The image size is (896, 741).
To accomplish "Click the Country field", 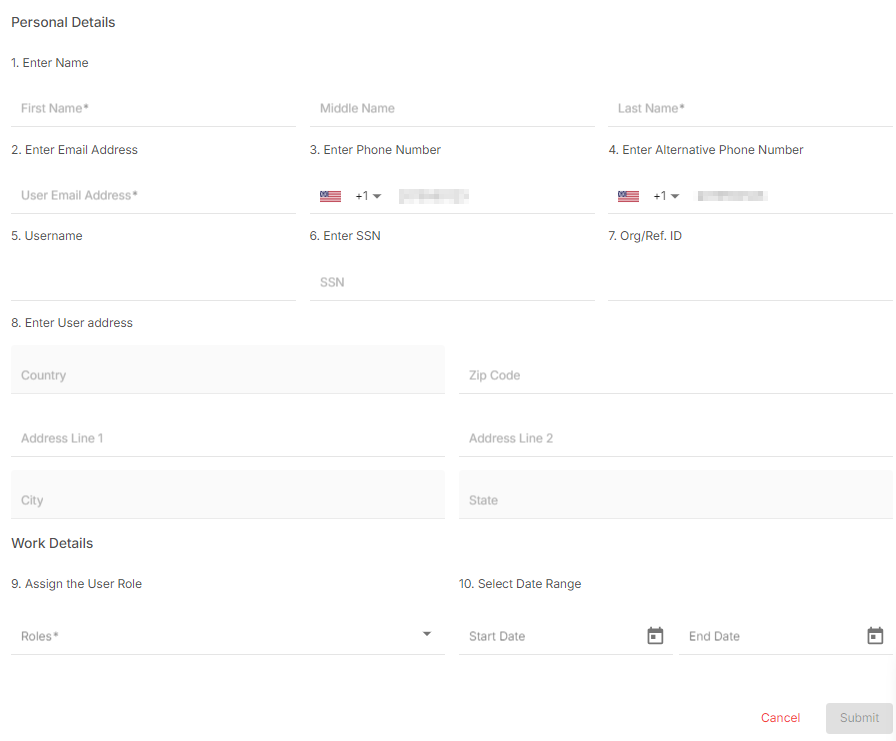I will [x=227, y=375].
